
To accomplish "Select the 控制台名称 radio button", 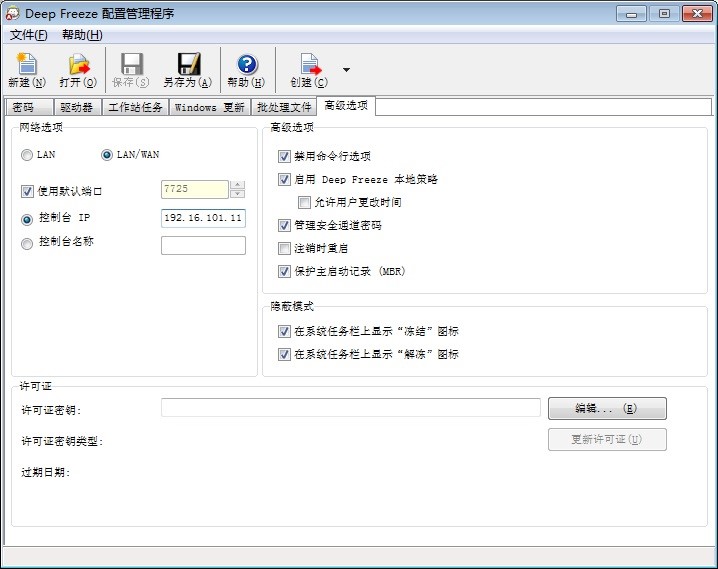I will click(27, 244).
